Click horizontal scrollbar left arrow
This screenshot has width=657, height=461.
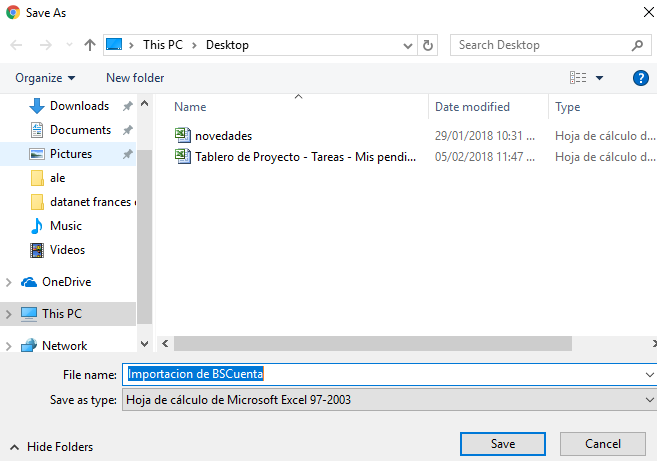165,344
